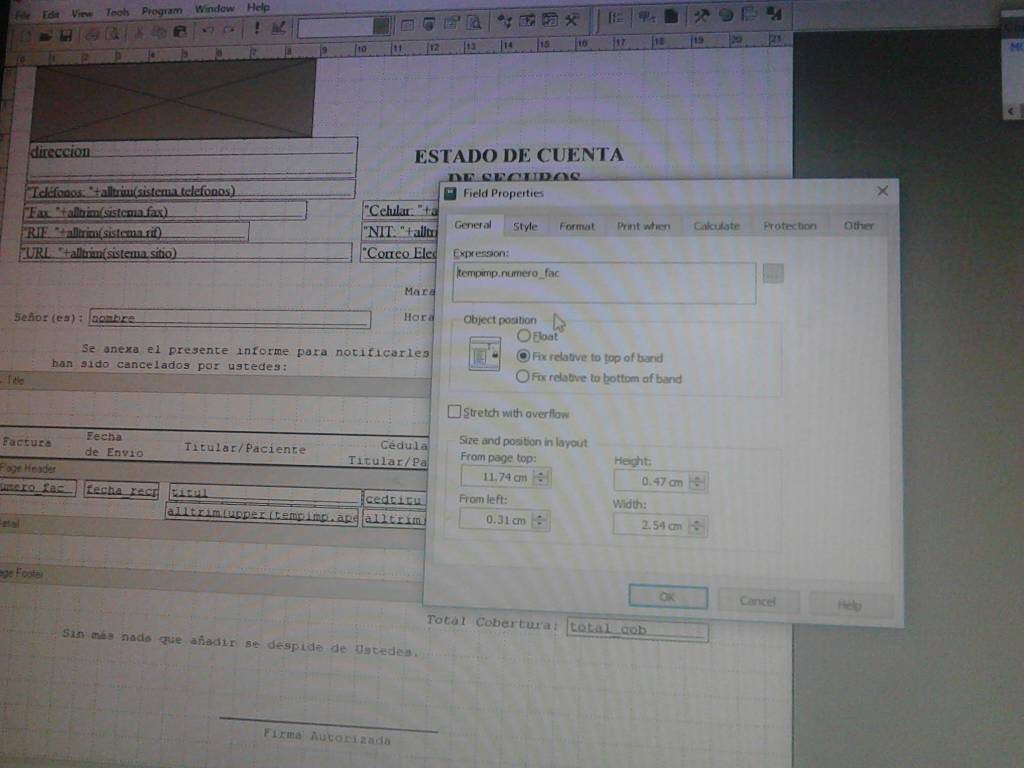Open the Document View magnifier icon
The width and height of the screenshot is (1024, 768).
coord(474,23)
